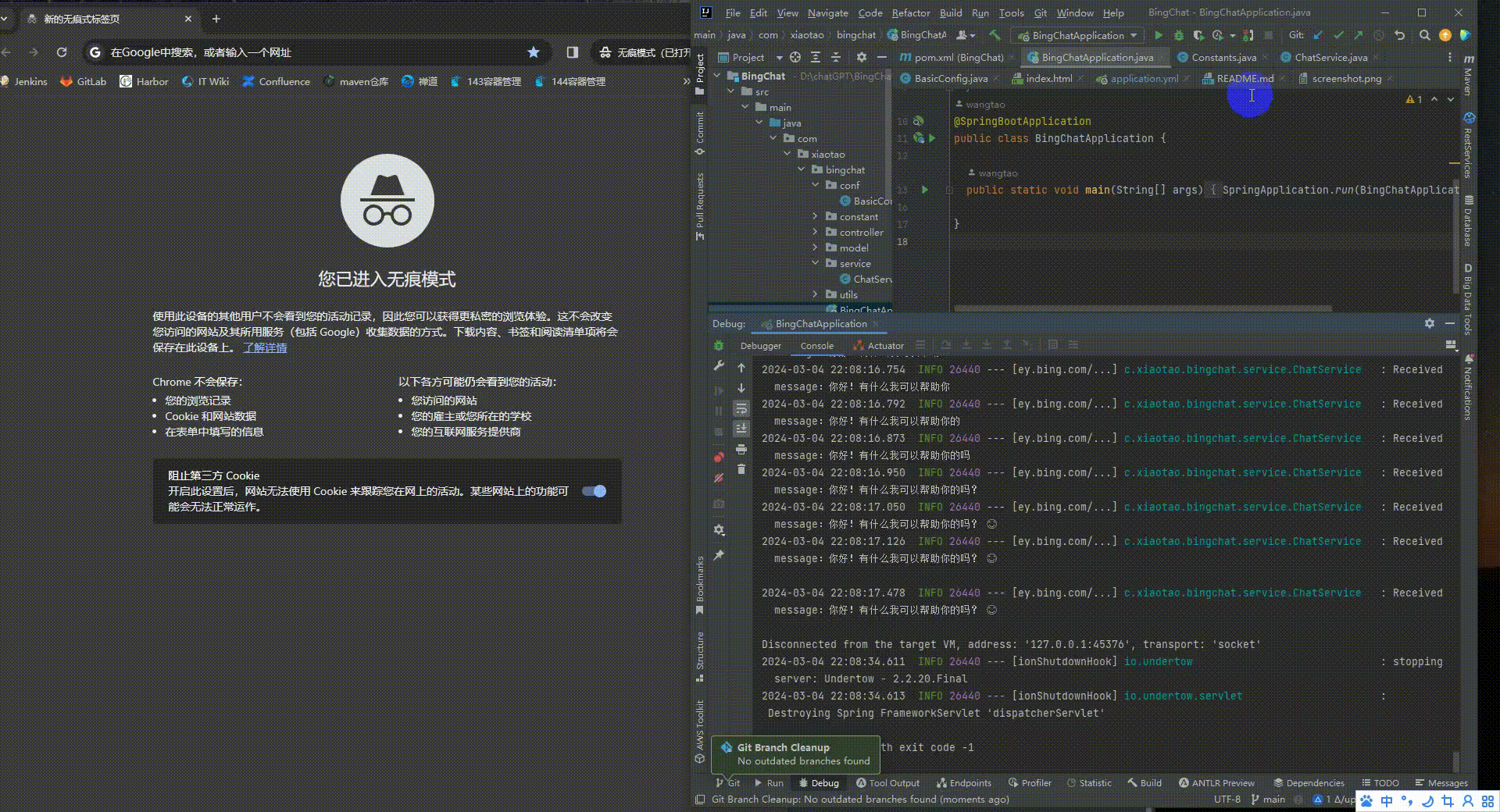Click the Print console icon

coord(741,449)
